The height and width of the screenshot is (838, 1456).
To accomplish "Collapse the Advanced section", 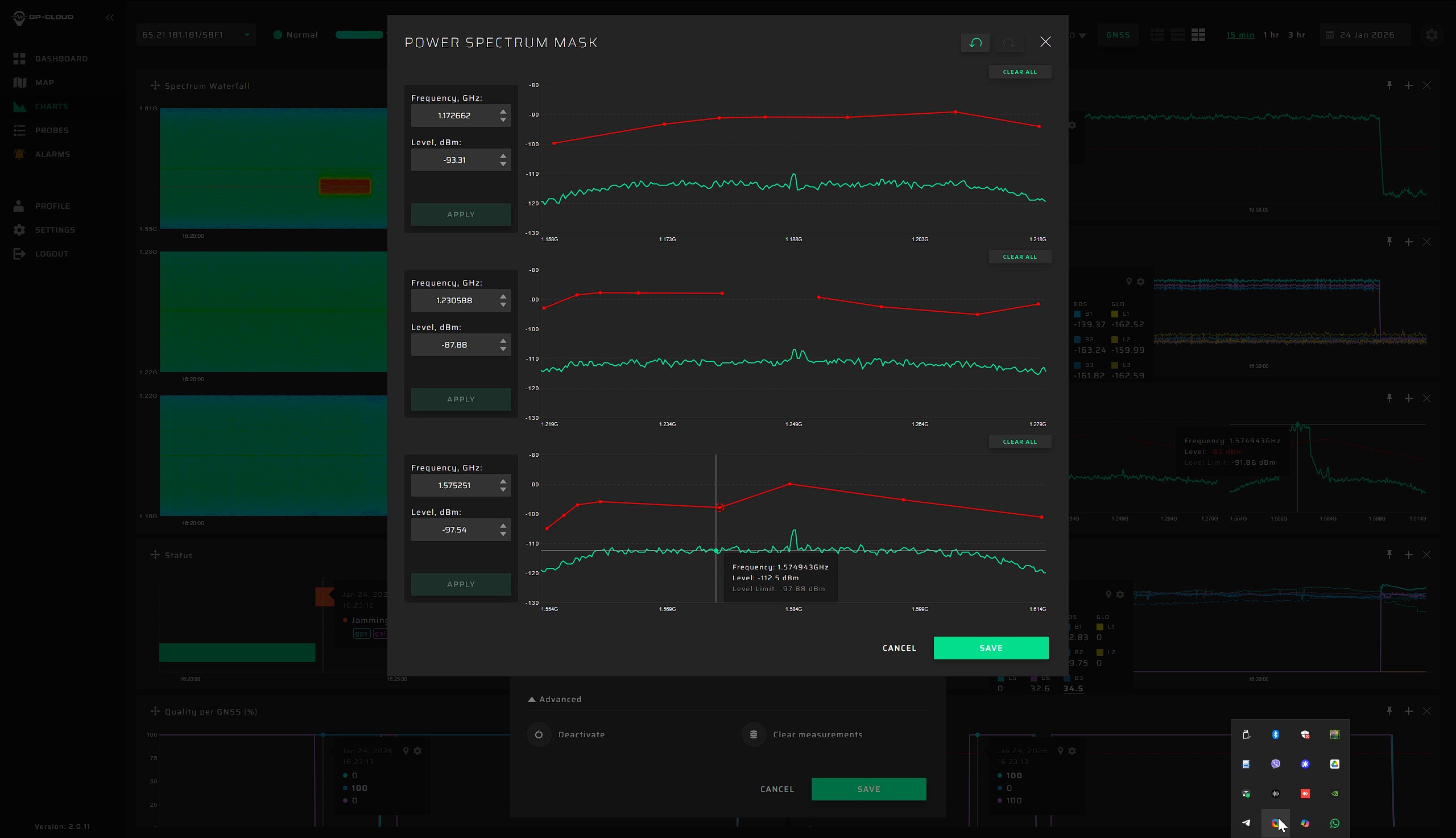I will pos(555,699).
